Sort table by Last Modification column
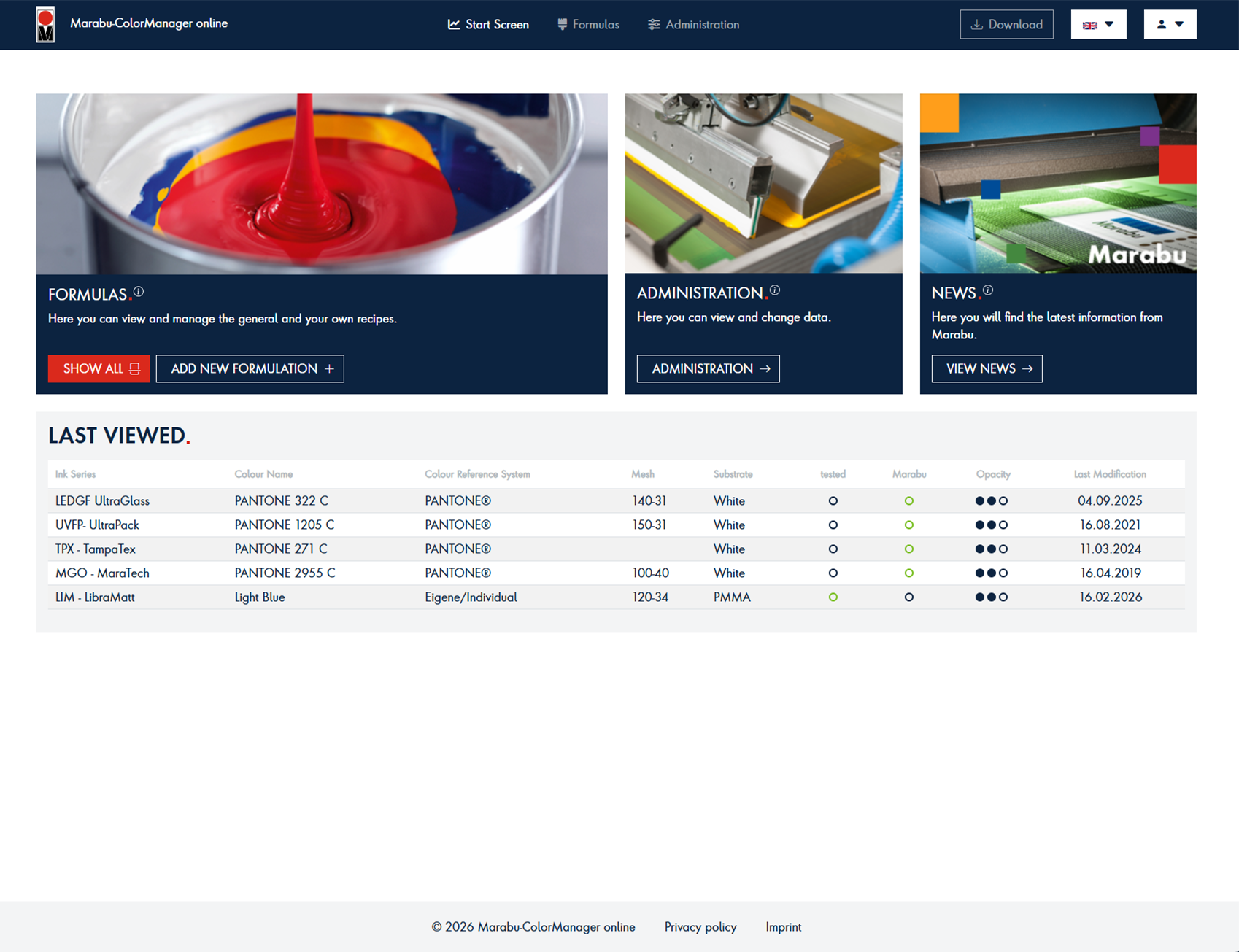This screenshot has height=952, width=1239. pos(1109,474)
